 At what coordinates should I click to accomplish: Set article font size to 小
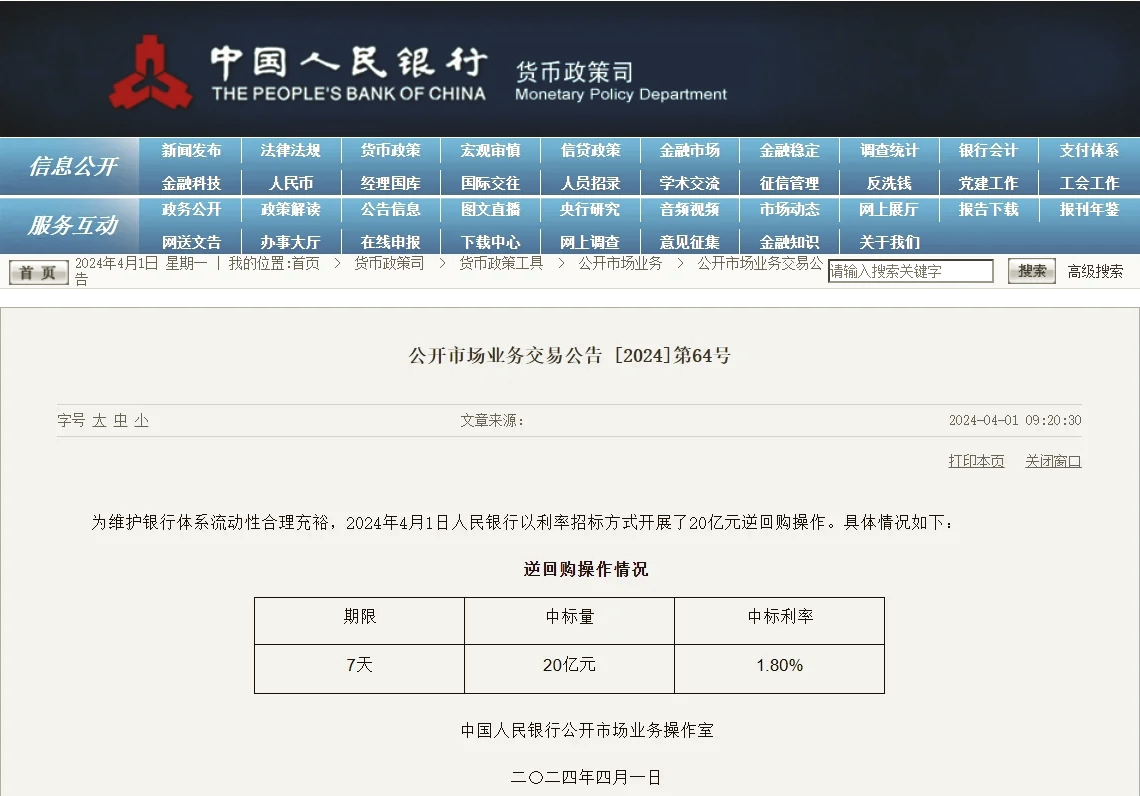click(x=139, y=421)
